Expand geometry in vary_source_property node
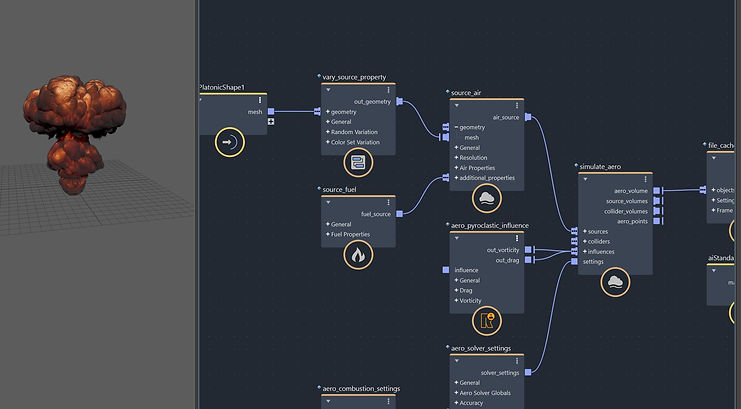 coord(328,112)
